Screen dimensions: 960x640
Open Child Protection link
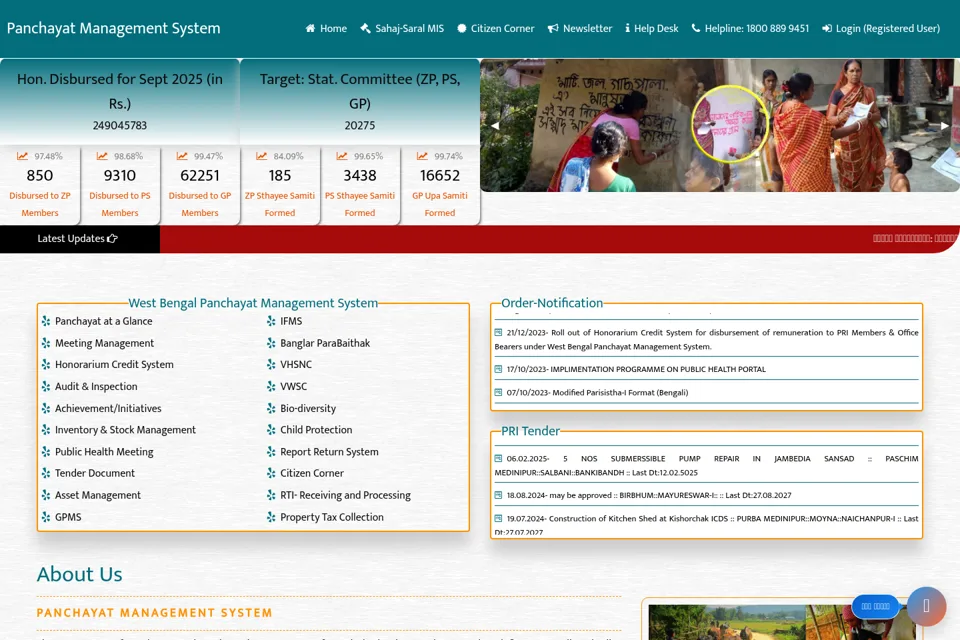pos(316,430)
